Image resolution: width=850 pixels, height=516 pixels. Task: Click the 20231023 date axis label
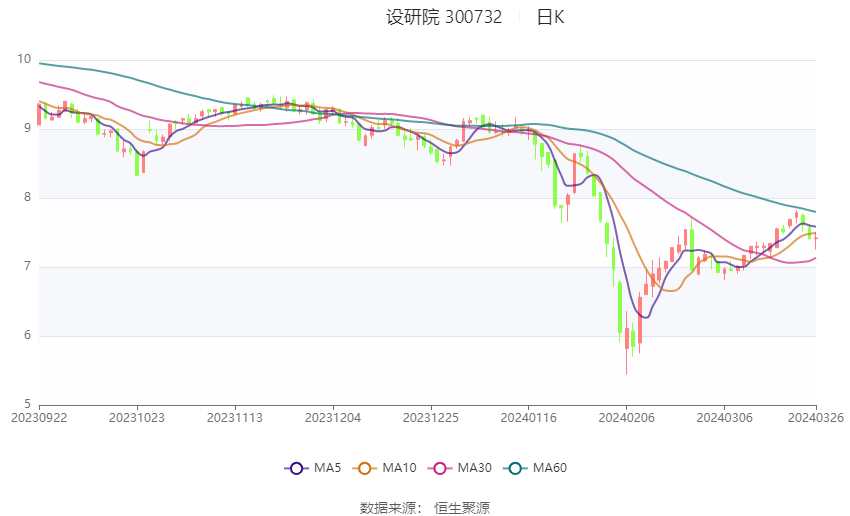pyautogui.click(x=137, y=418)
